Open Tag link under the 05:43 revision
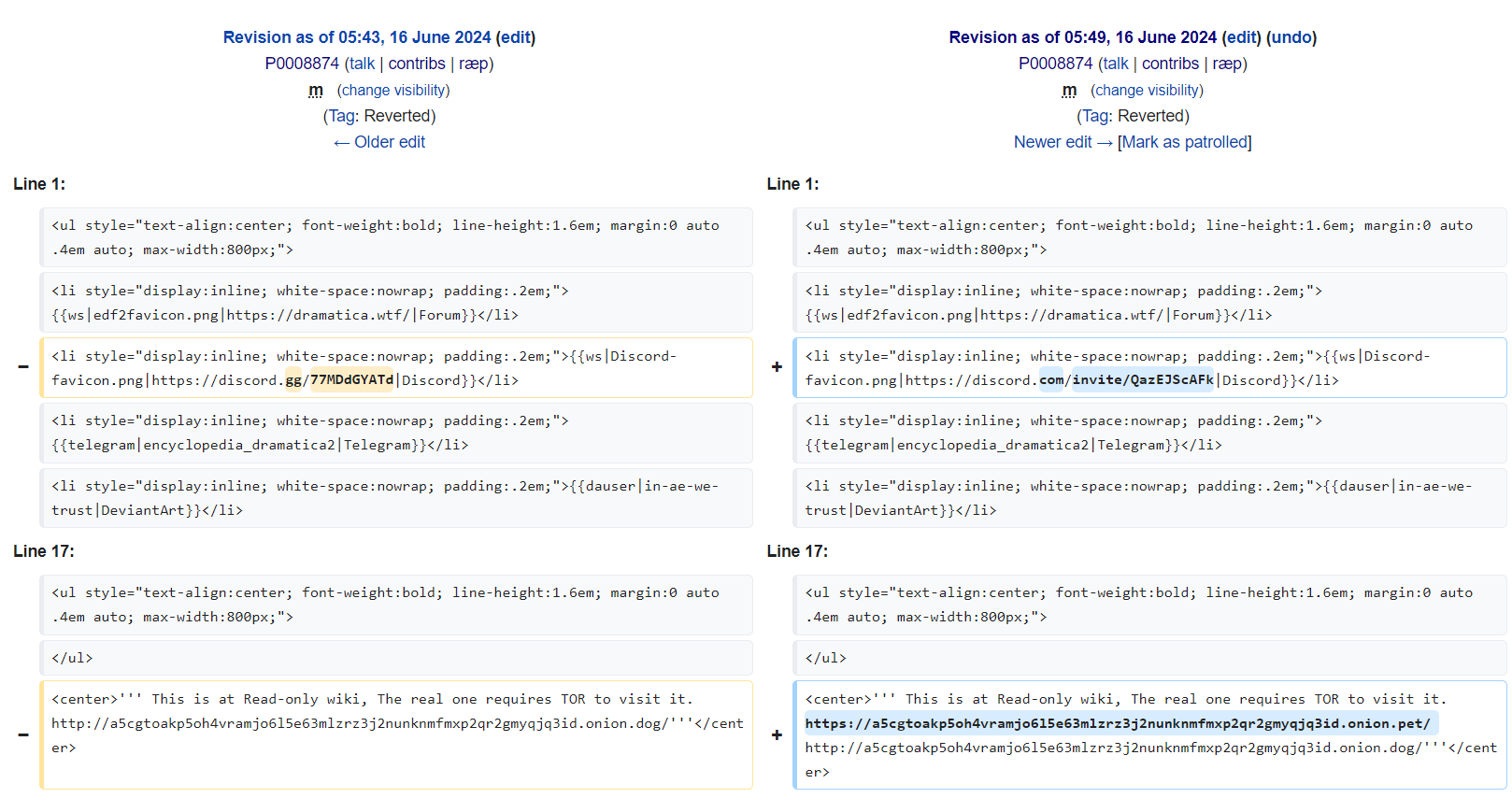The height and width of the screenshot is (798, 1512). coord(342,116)
